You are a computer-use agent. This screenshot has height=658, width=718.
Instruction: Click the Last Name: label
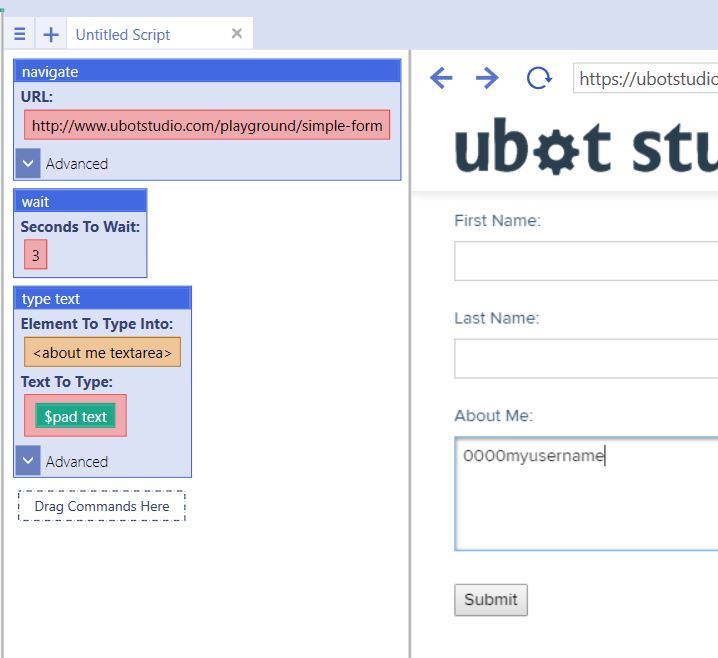point(497,318)
